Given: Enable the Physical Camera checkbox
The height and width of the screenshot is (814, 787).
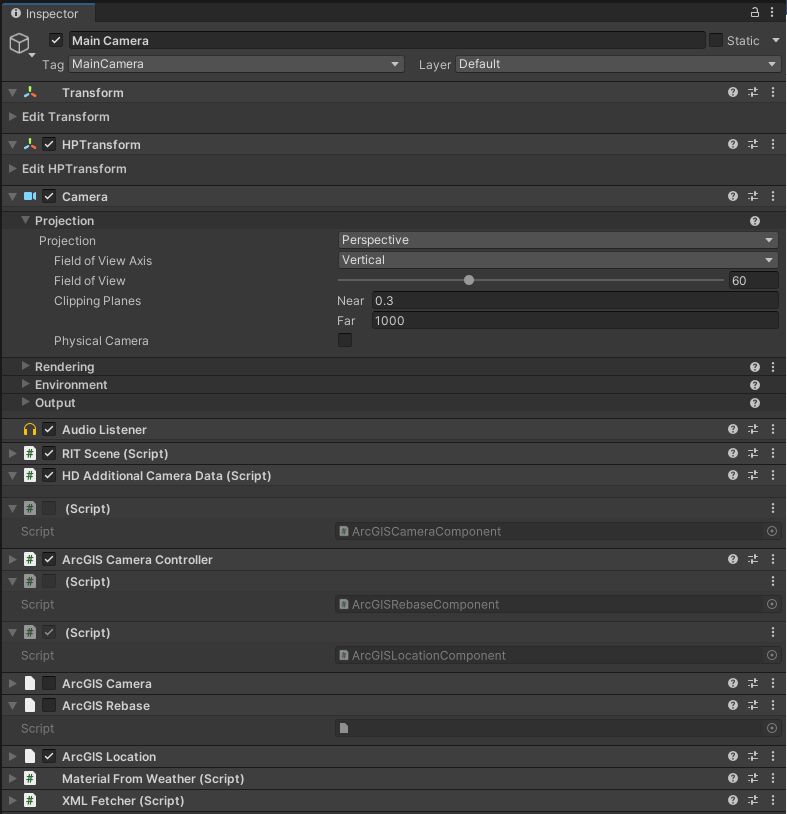Looking at the screenshot, I should [345, 341].
